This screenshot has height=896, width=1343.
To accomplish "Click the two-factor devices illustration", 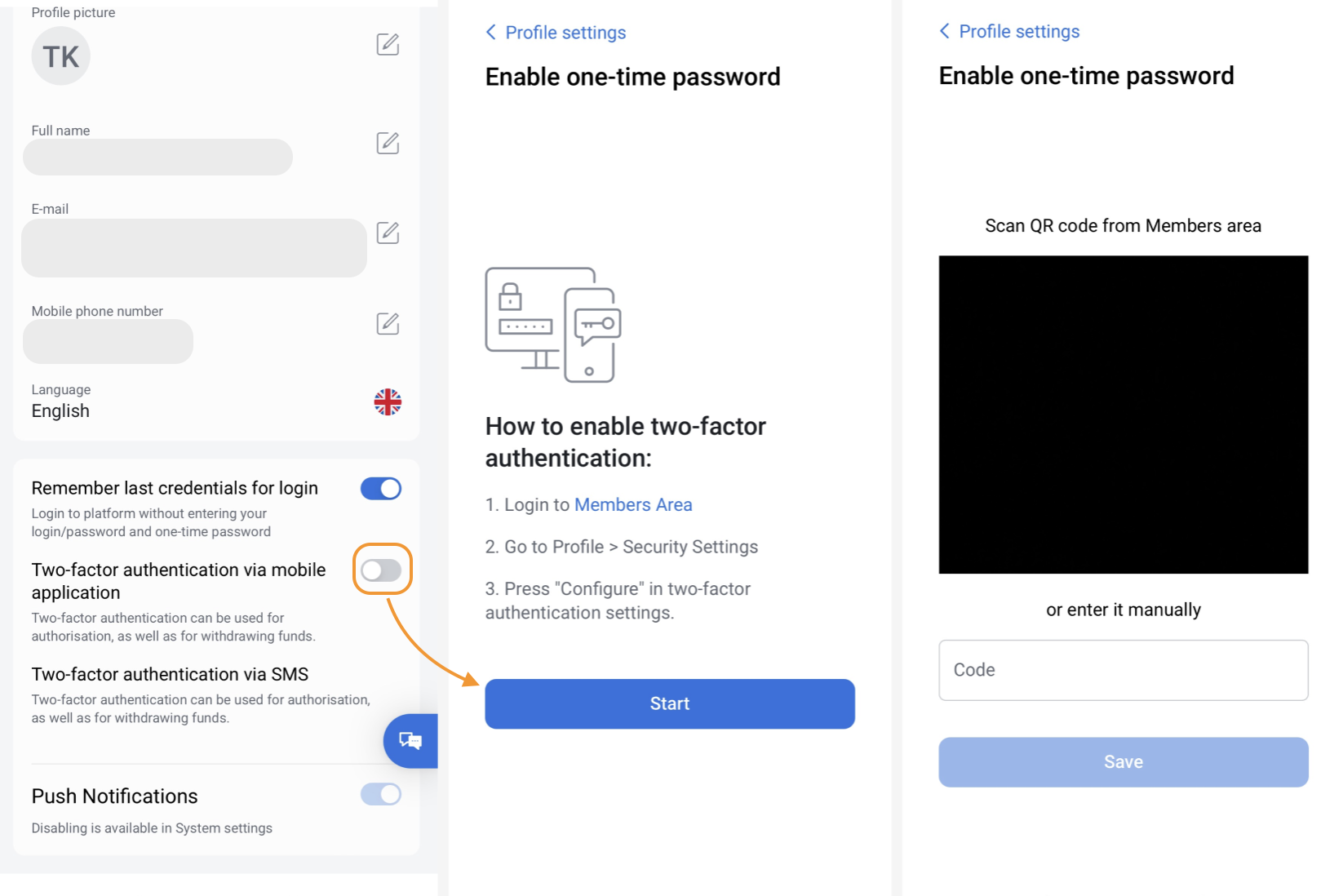I will [x=553, y=325].
